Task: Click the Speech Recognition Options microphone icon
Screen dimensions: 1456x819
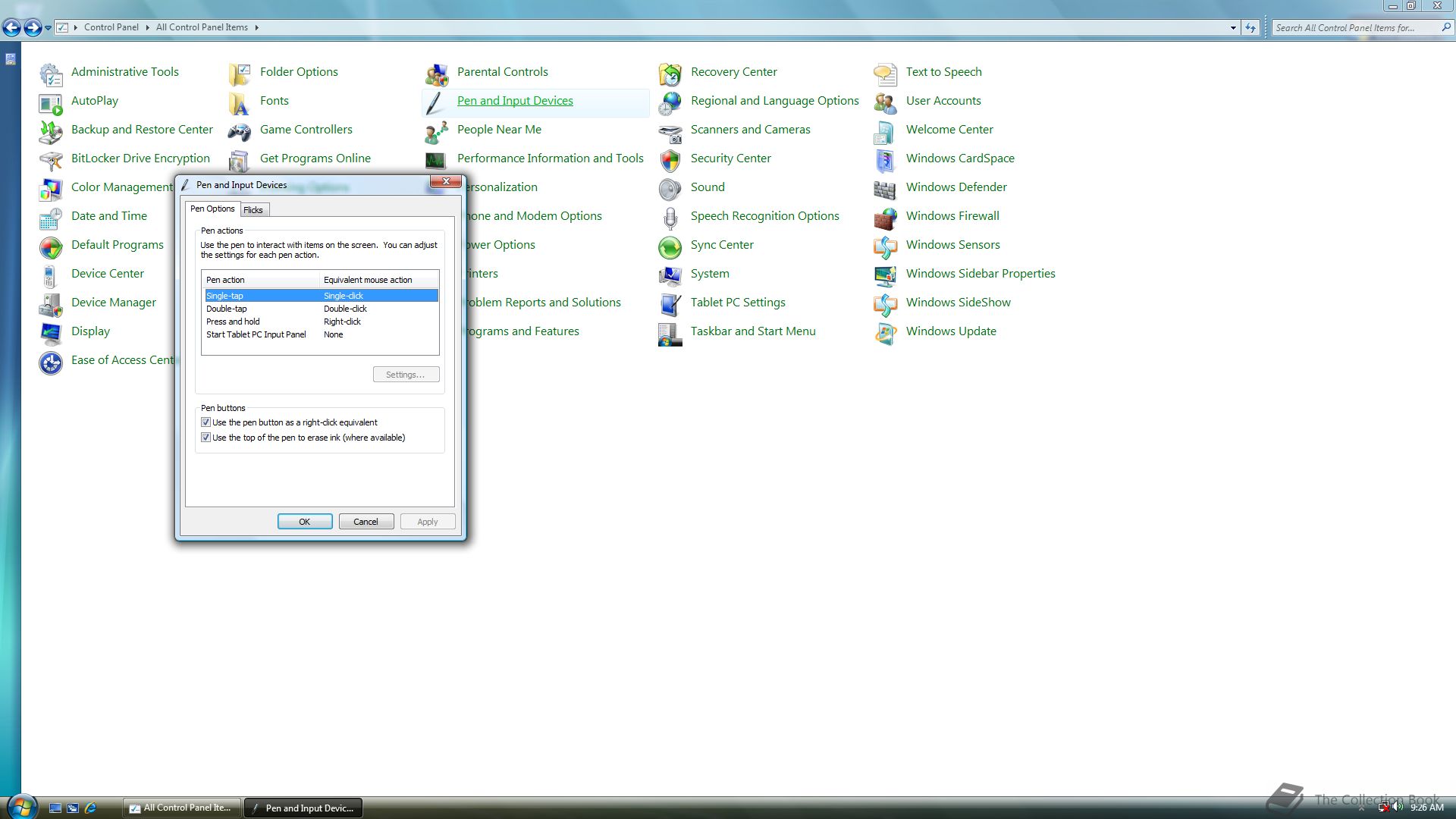Action: tap(670, 218)
